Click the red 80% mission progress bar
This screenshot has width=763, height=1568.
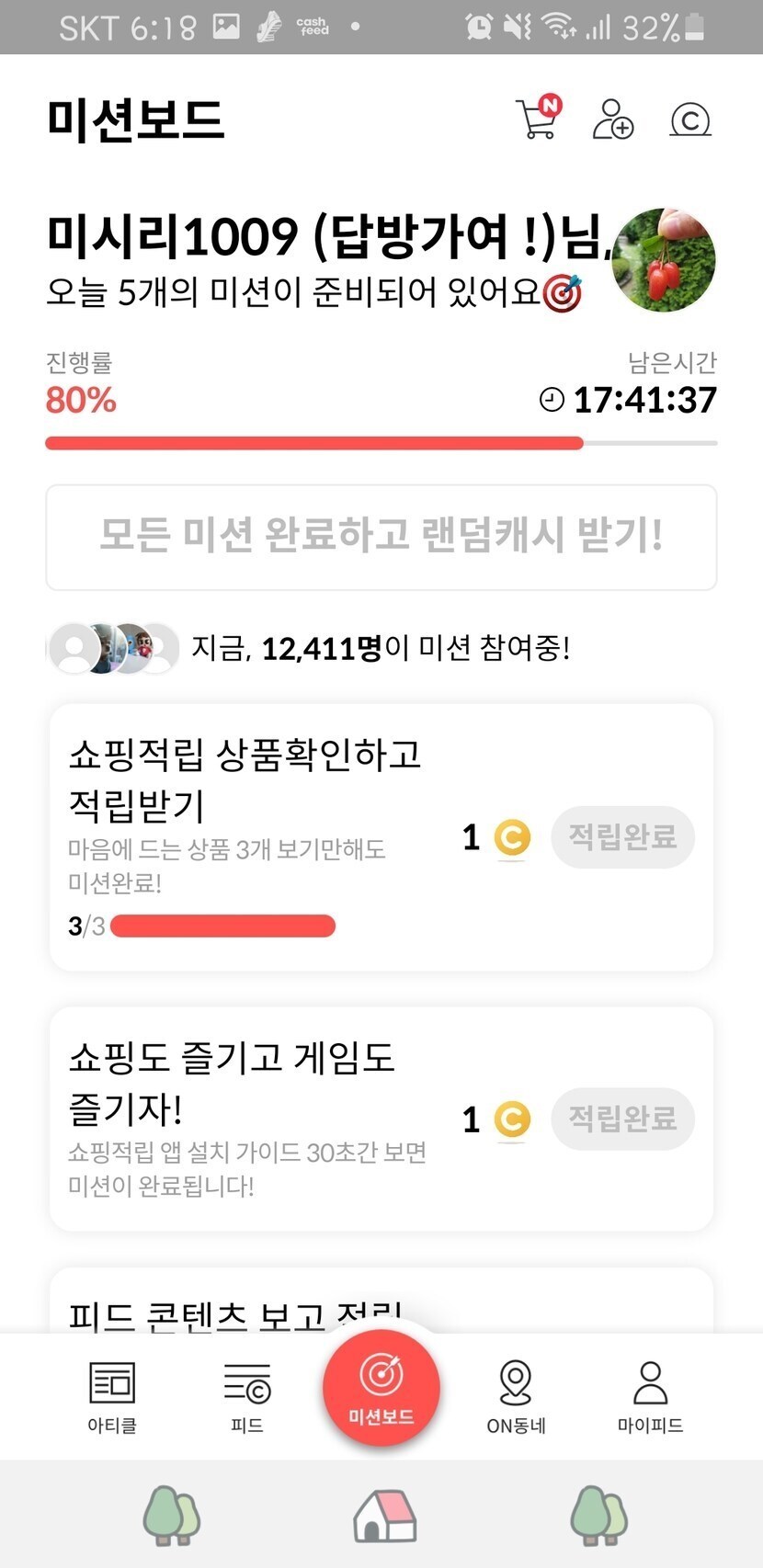click(314, 443)
